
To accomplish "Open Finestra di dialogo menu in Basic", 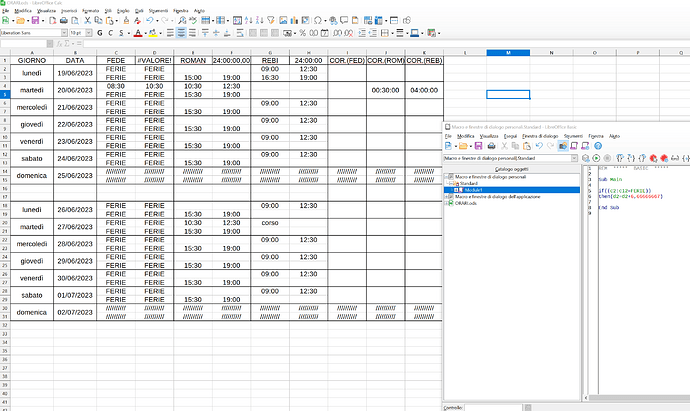I will click(540, 136).
